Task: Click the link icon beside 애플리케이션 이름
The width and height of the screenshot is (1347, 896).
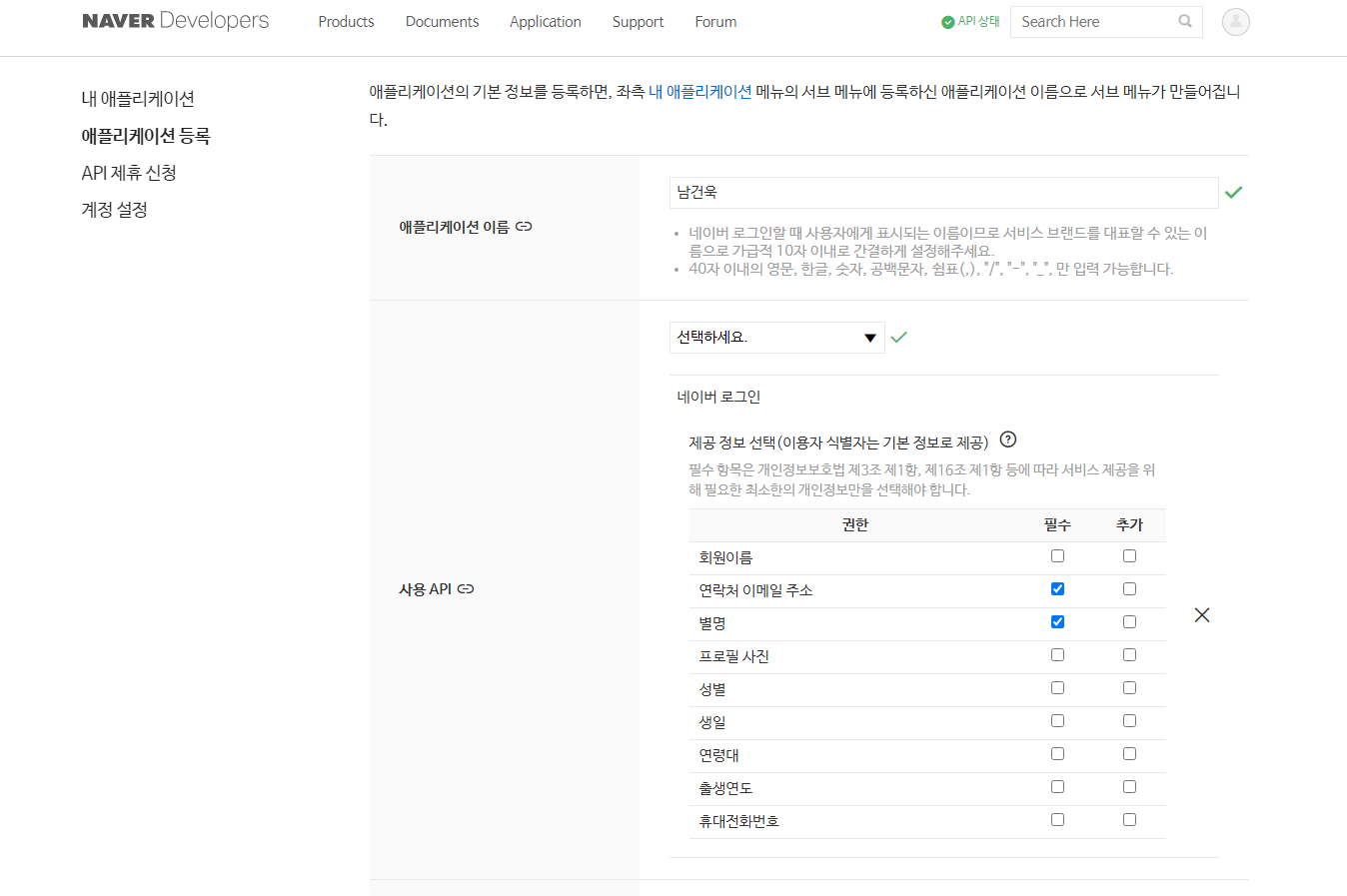Action: (x=524, y=227)
